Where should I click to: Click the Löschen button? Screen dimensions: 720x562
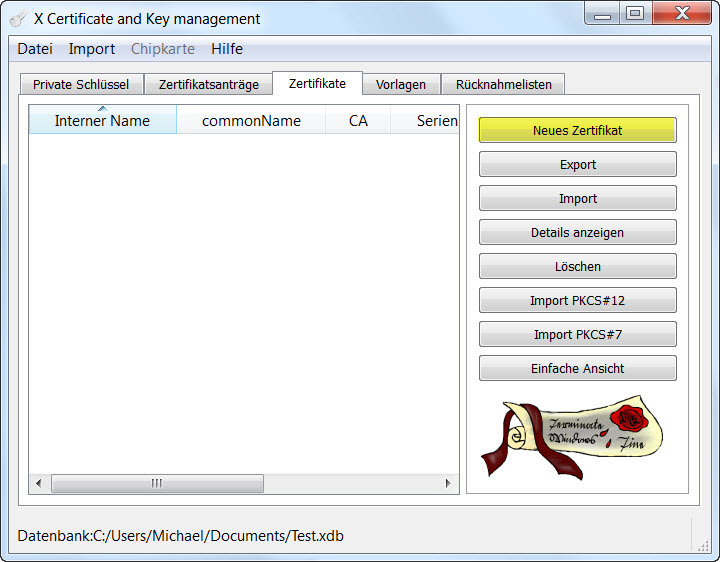[577, 267]
